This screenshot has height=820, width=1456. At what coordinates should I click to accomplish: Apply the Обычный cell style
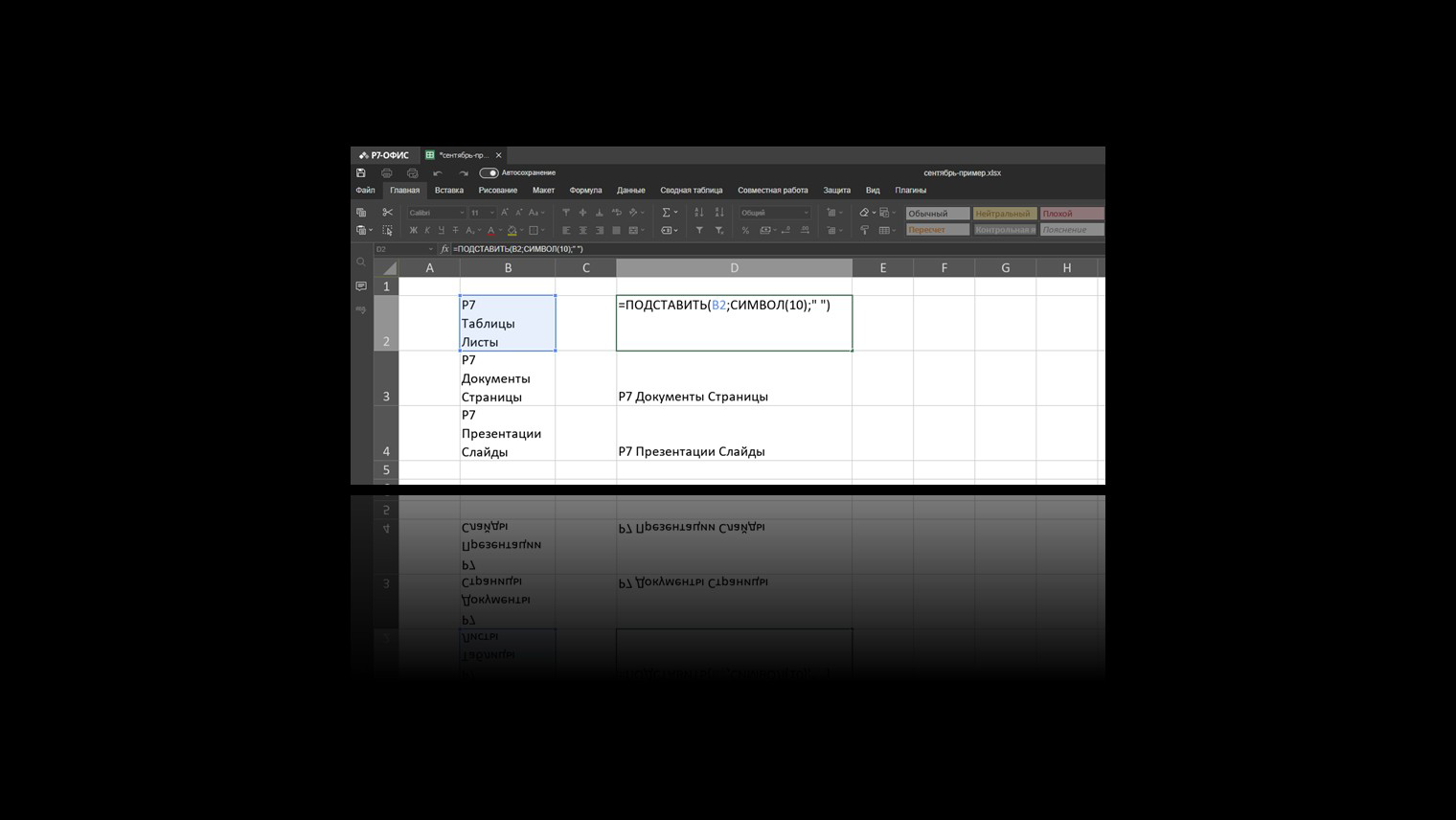[x=937, y=214]
